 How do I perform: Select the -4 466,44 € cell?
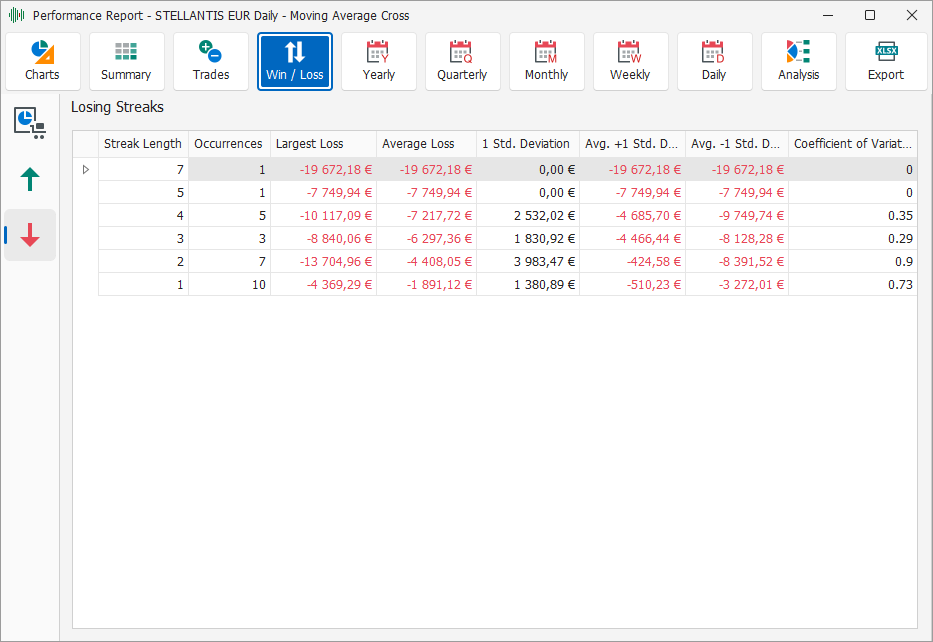[x=632, y=239]
